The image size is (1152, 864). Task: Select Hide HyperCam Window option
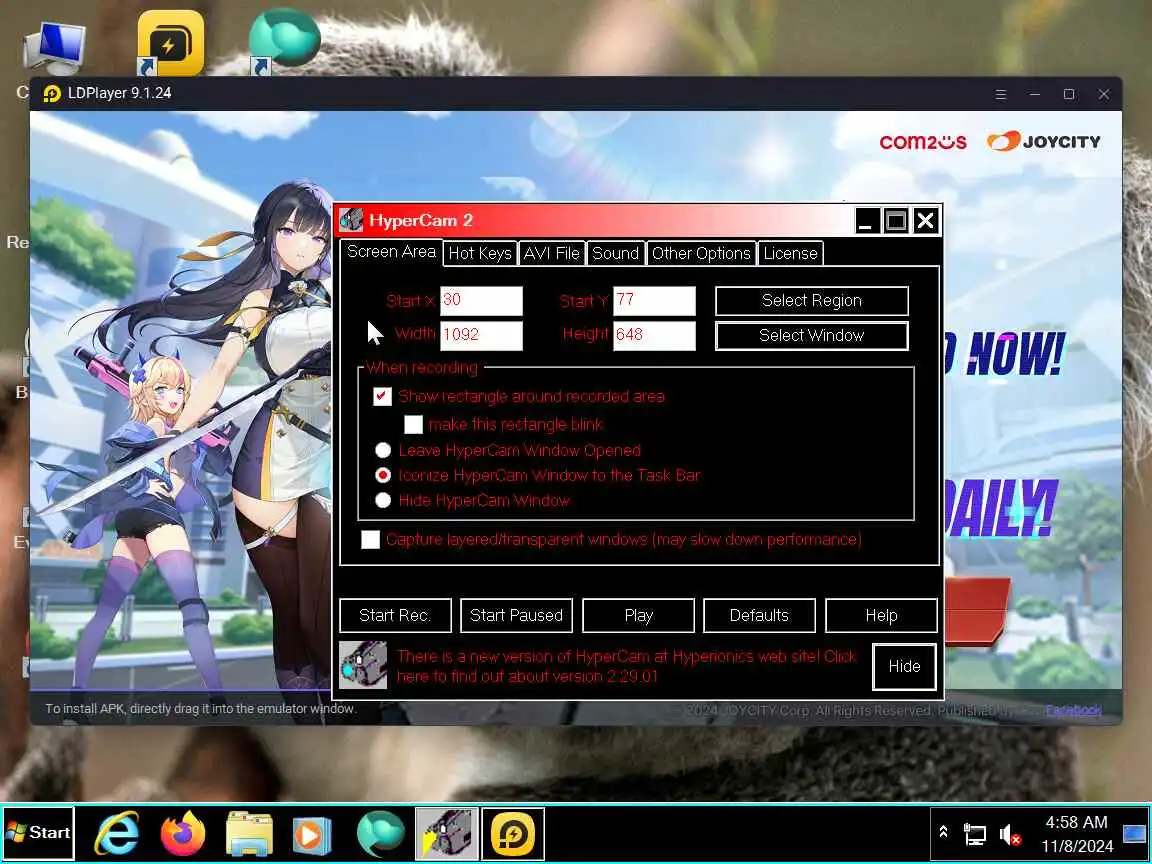click(383, 500)
